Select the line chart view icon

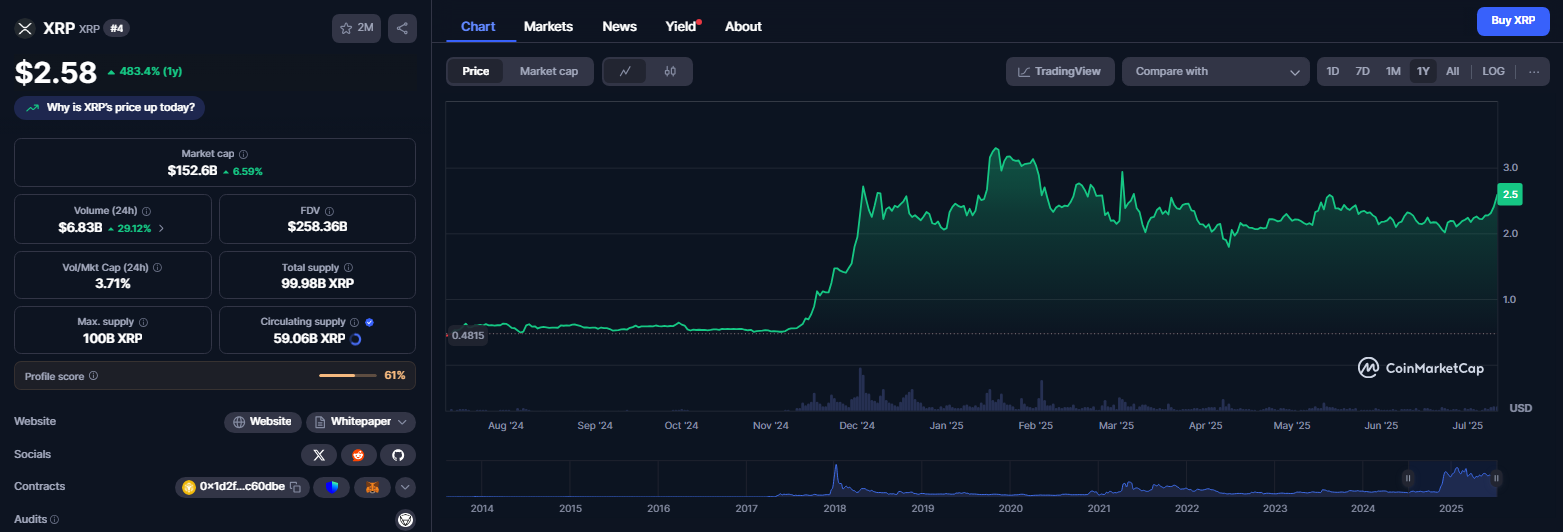(x=626, y=72)
